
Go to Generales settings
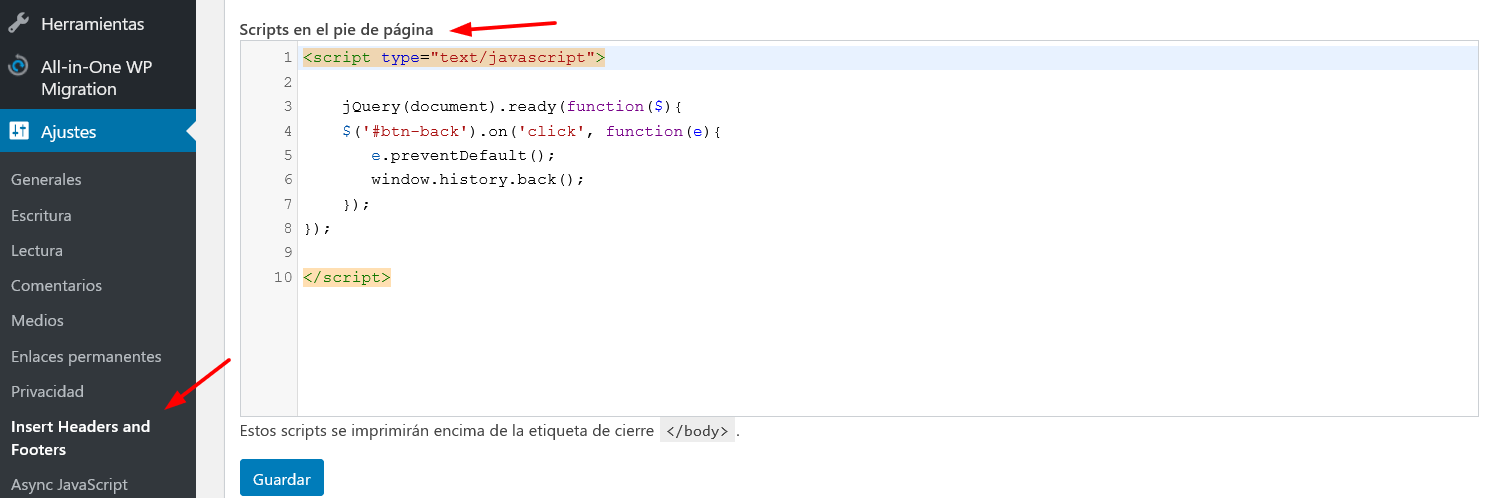tap(46, 180)
